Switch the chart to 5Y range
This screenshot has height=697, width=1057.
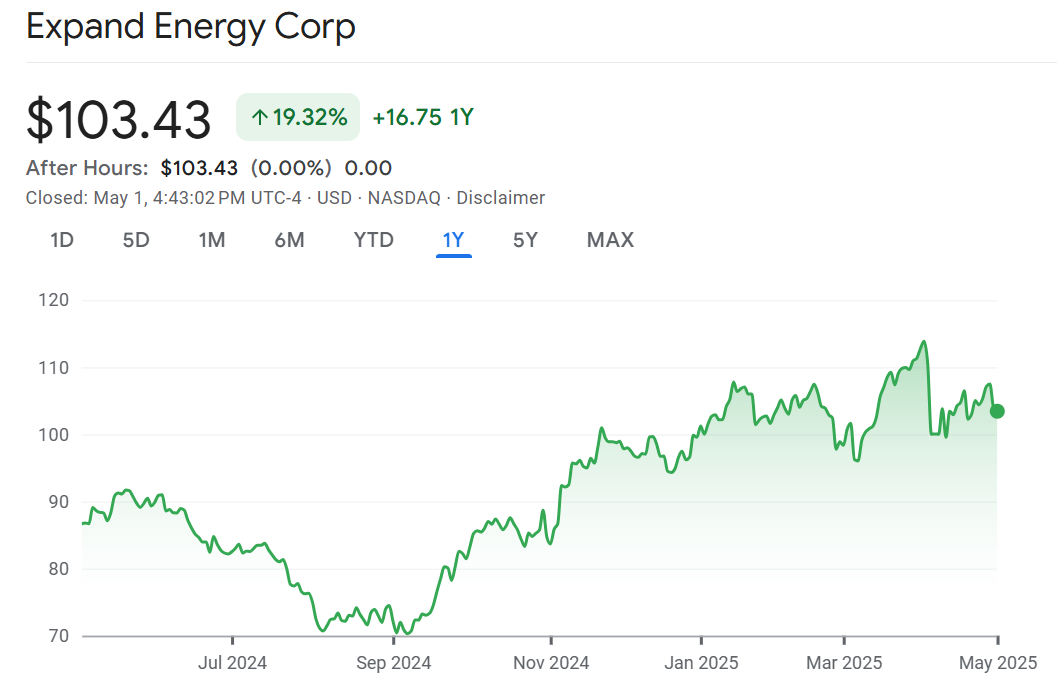(x=525, y=240)
